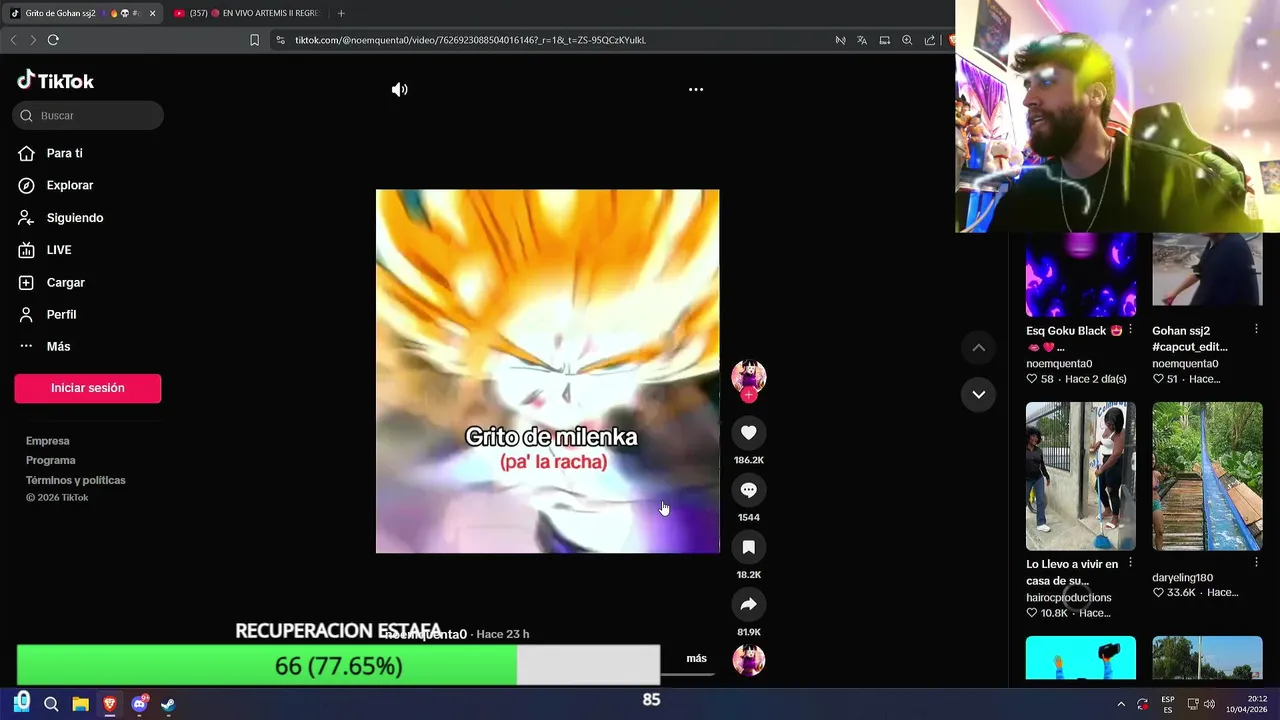Click the Brave browser taskbar icon
The width and height of the screenshot is (1280, 720).
(x=109, y=704)
